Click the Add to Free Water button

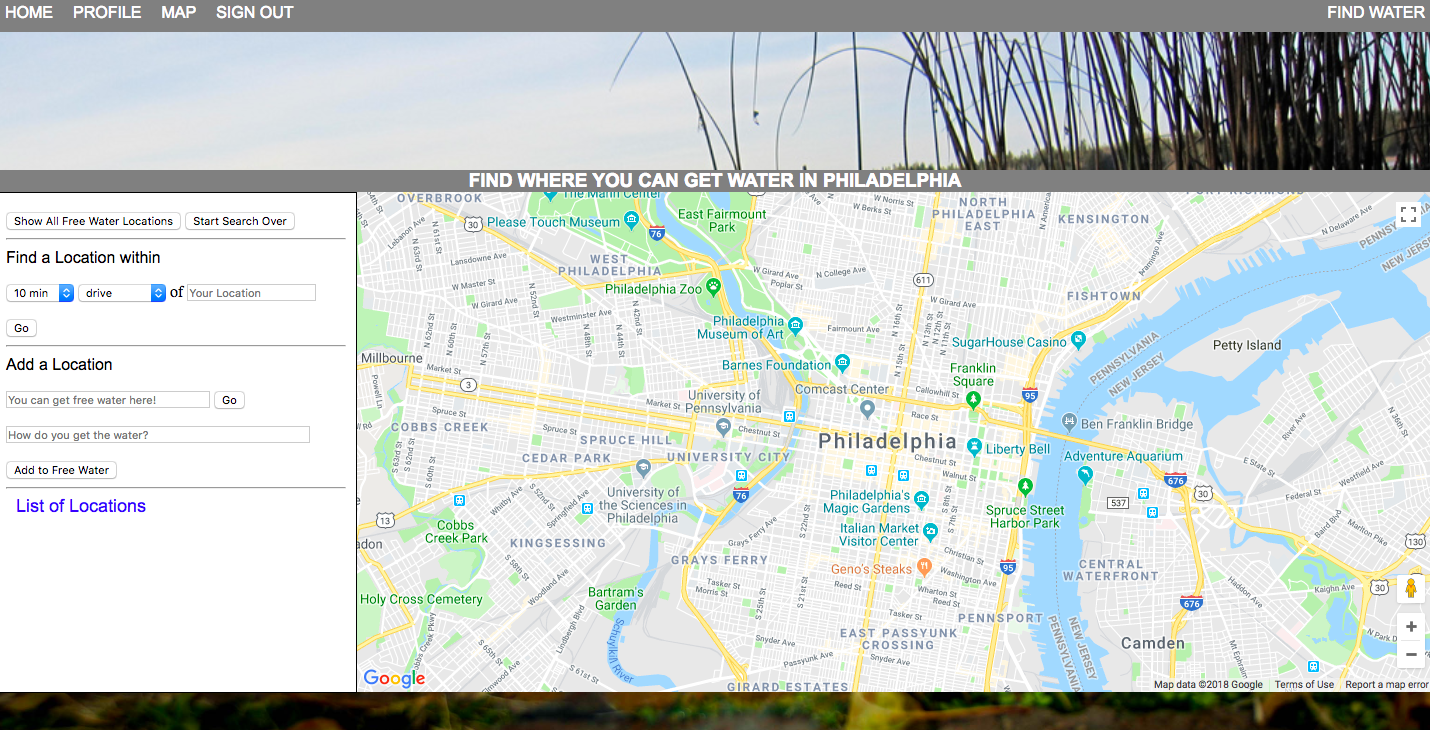coord(61,470)
